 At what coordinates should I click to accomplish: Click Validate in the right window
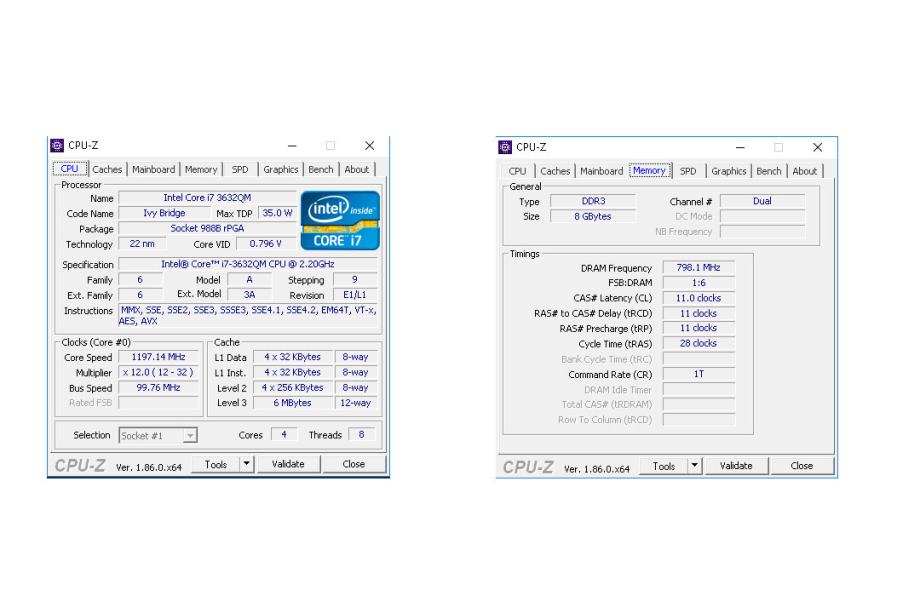(736, 465)
